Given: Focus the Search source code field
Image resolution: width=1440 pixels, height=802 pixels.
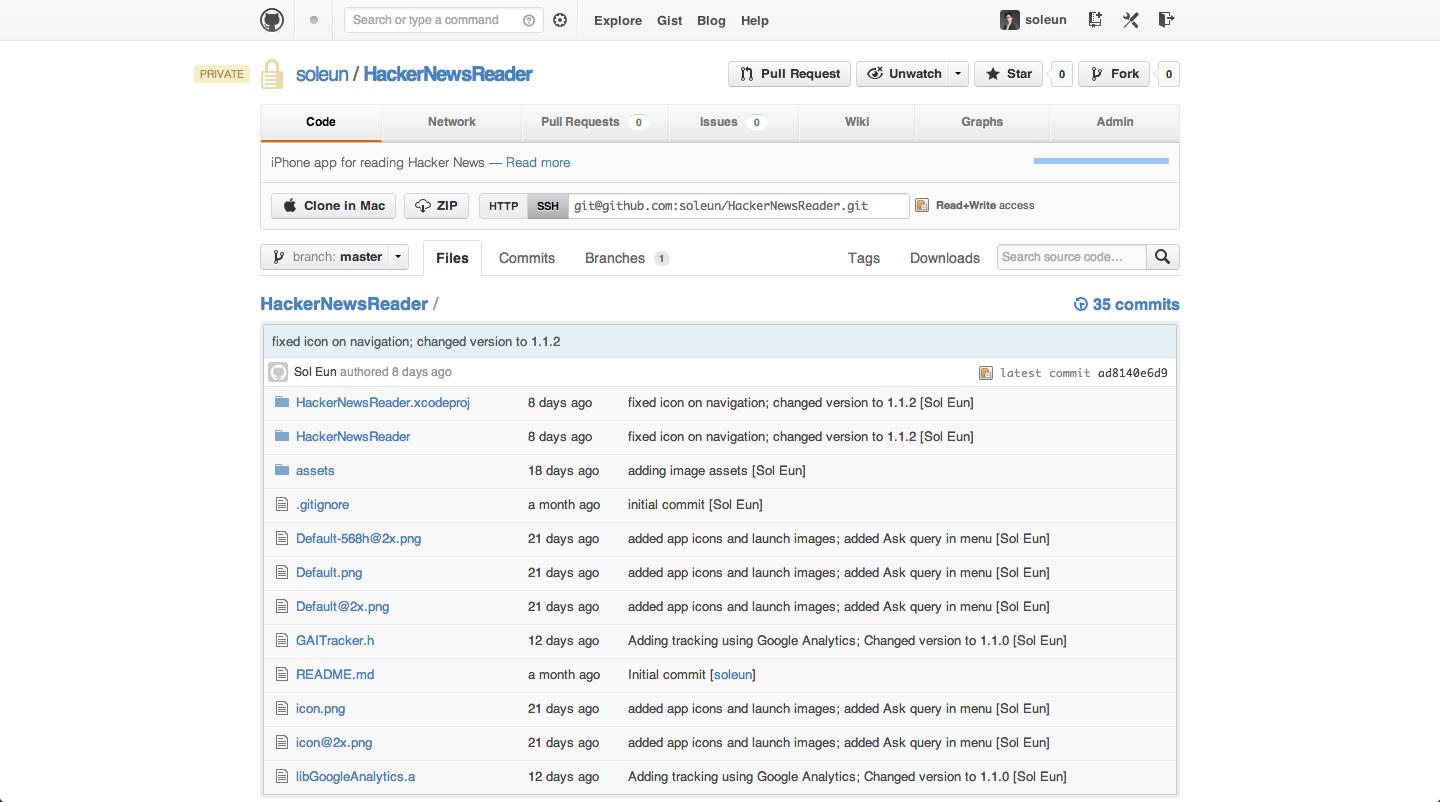Looking at the screenshot, I should [1071, 257].
